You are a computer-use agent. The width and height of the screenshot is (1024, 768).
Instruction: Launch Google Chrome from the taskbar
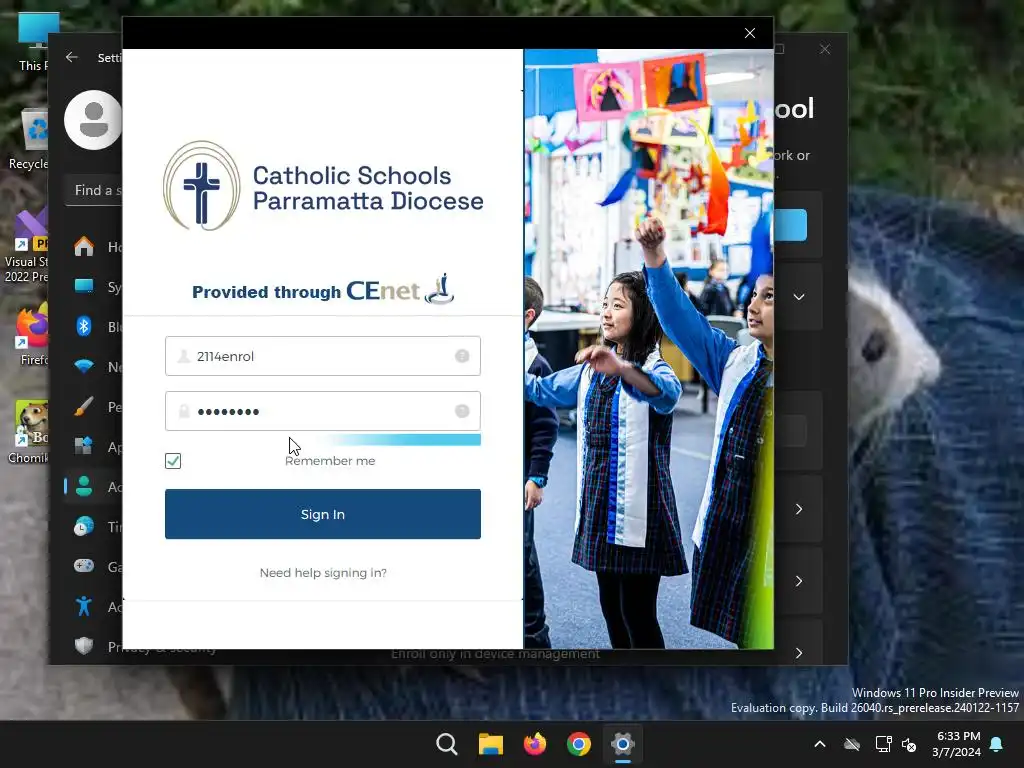pyautogui.click(x=579, y=744)
